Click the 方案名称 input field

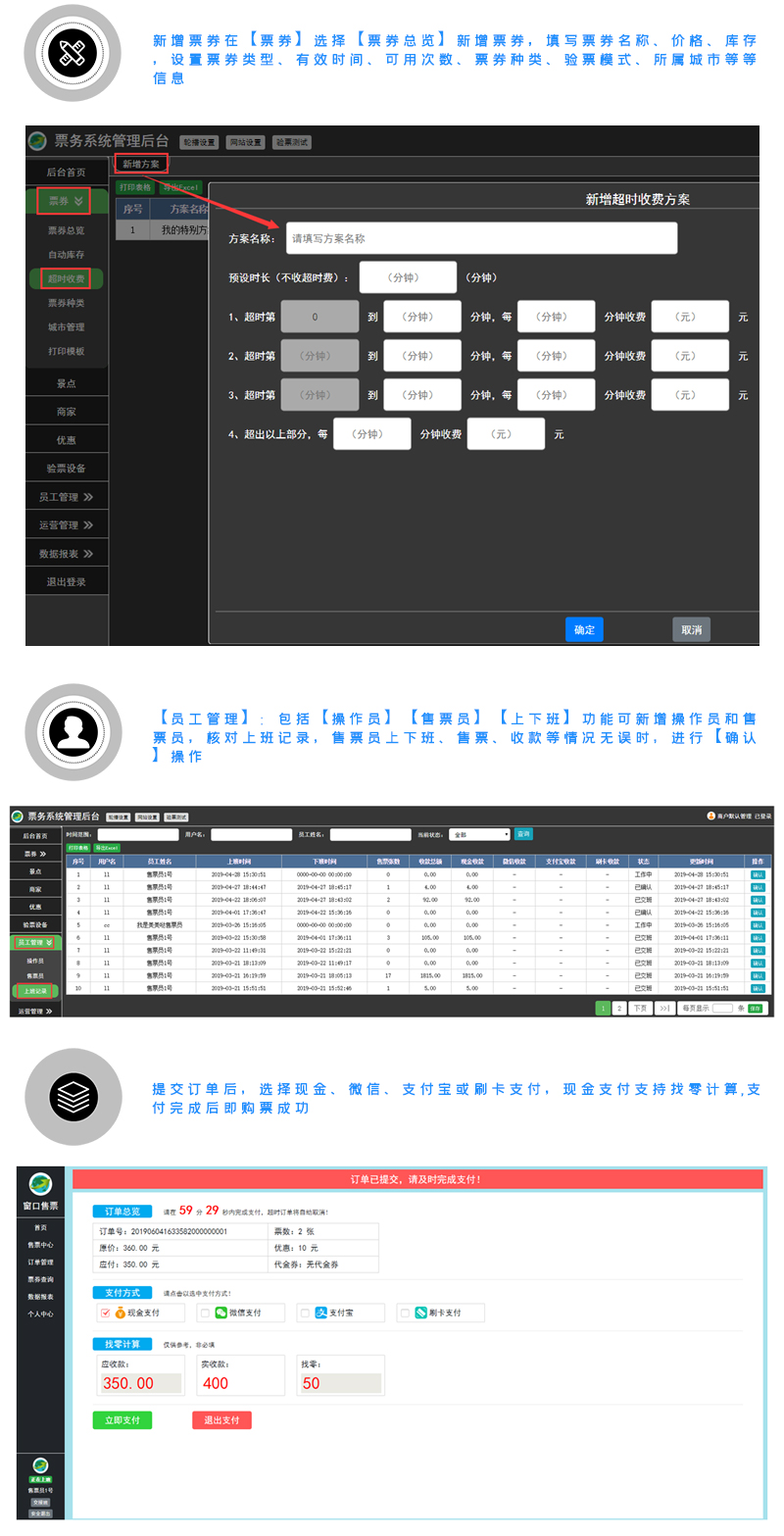point(481,238)
